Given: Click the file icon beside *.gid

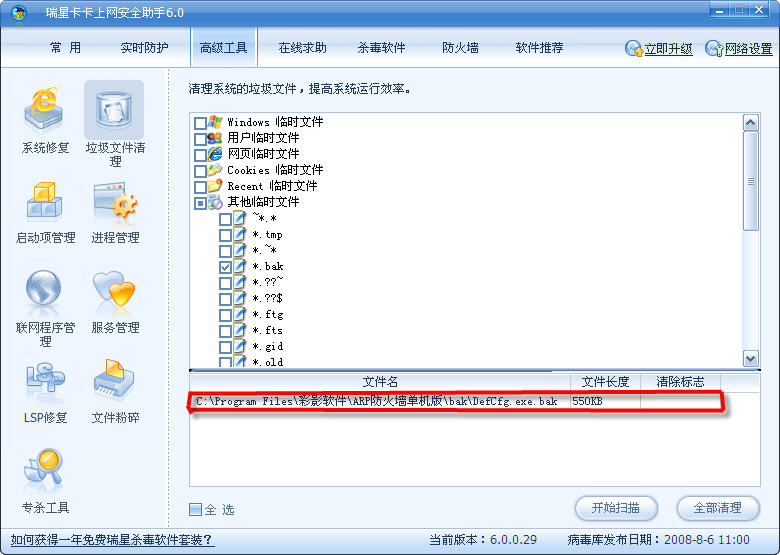Looking at the screenshot, I should [239, 346].
